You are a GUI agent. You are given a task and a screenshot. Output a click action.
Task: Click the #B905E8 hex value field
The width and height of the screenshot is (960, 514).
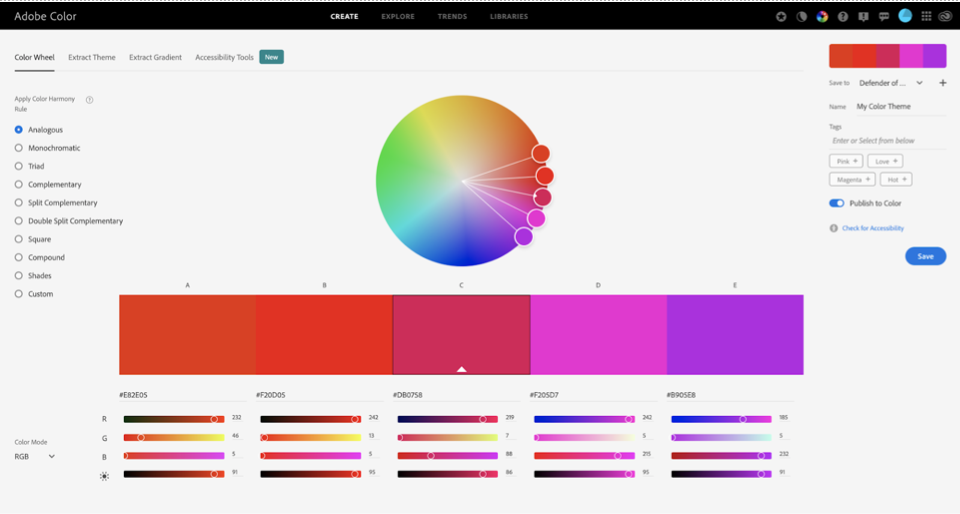(730, 395)
